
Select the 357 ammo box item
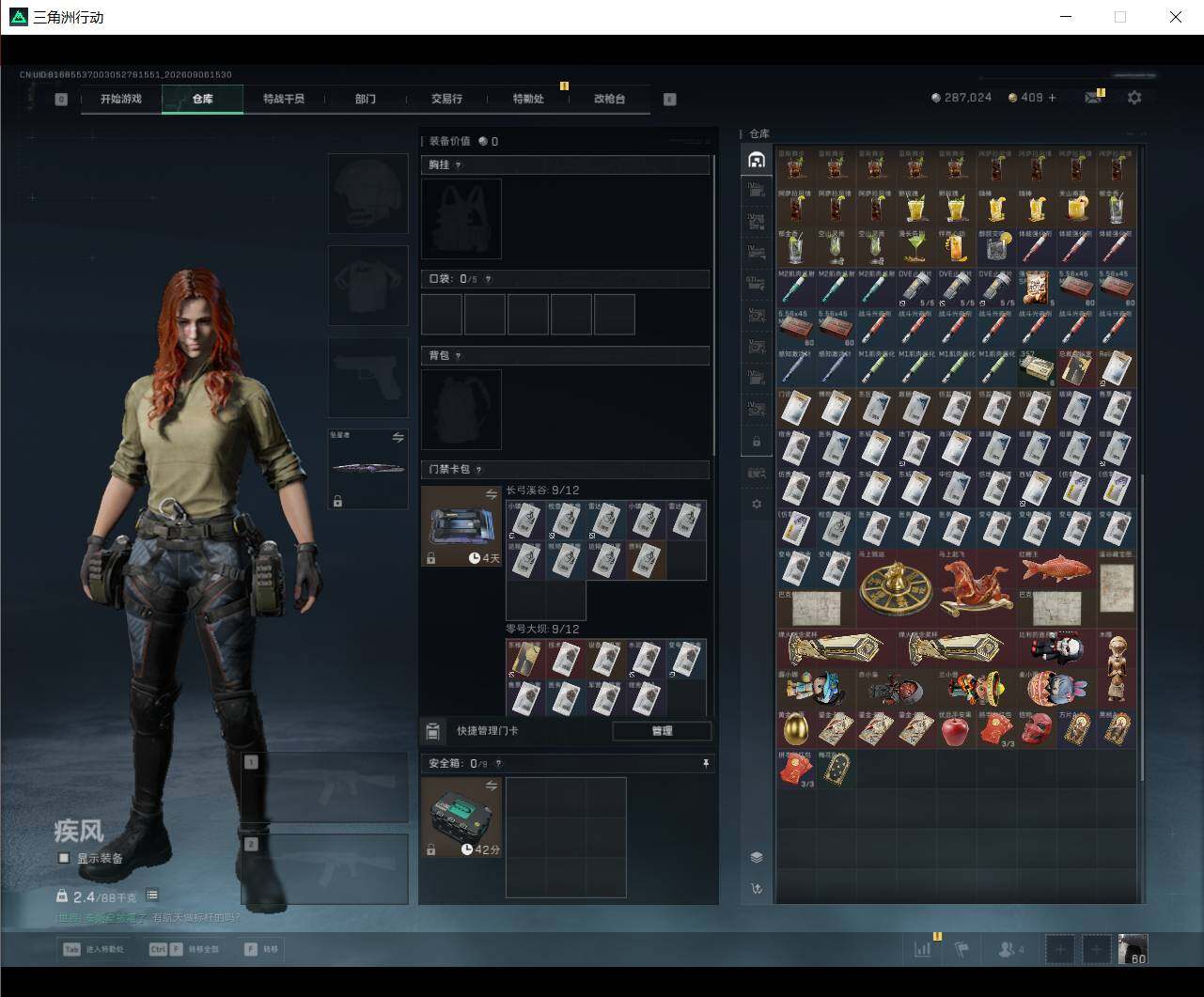tap(1036, 368)
